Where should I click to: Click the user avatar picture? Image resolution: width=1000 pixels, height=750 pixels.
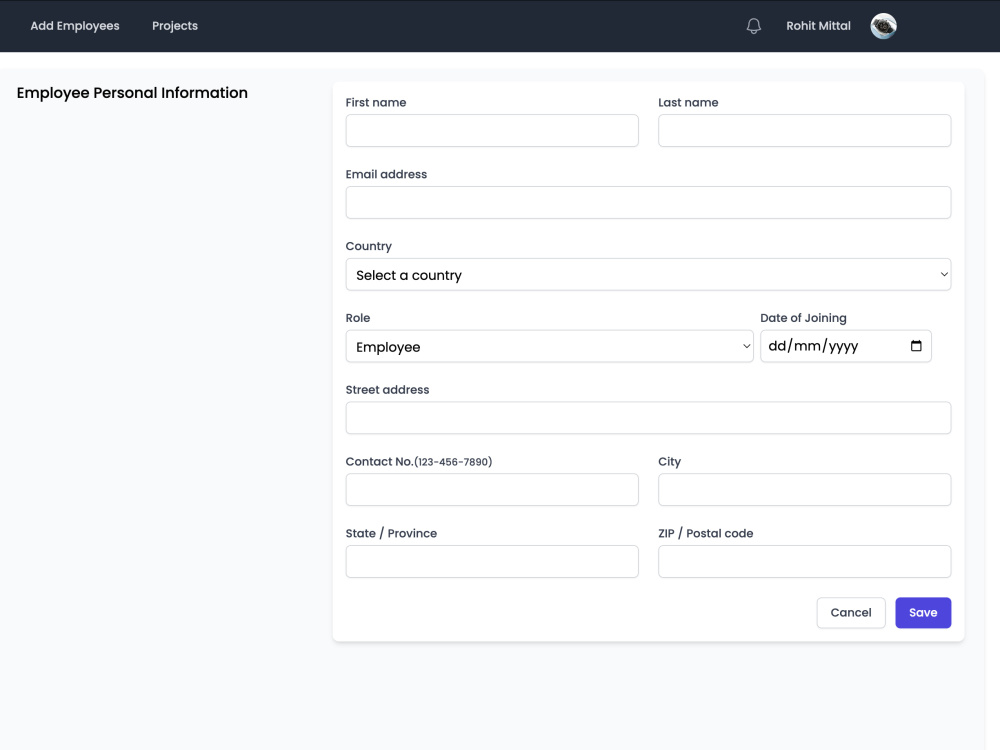pos(883,26)
